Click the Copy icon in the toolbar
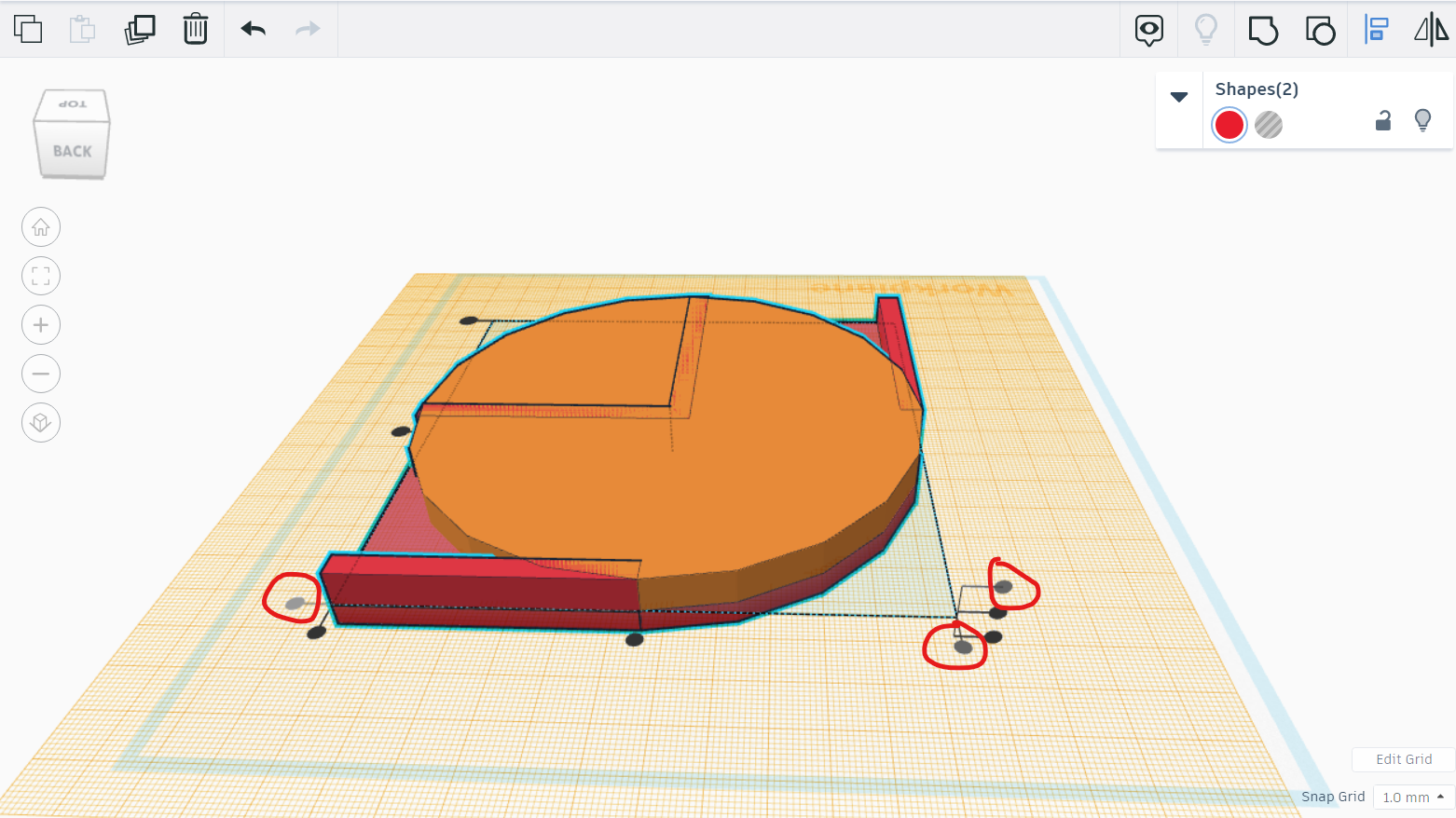 coord(28,29)
